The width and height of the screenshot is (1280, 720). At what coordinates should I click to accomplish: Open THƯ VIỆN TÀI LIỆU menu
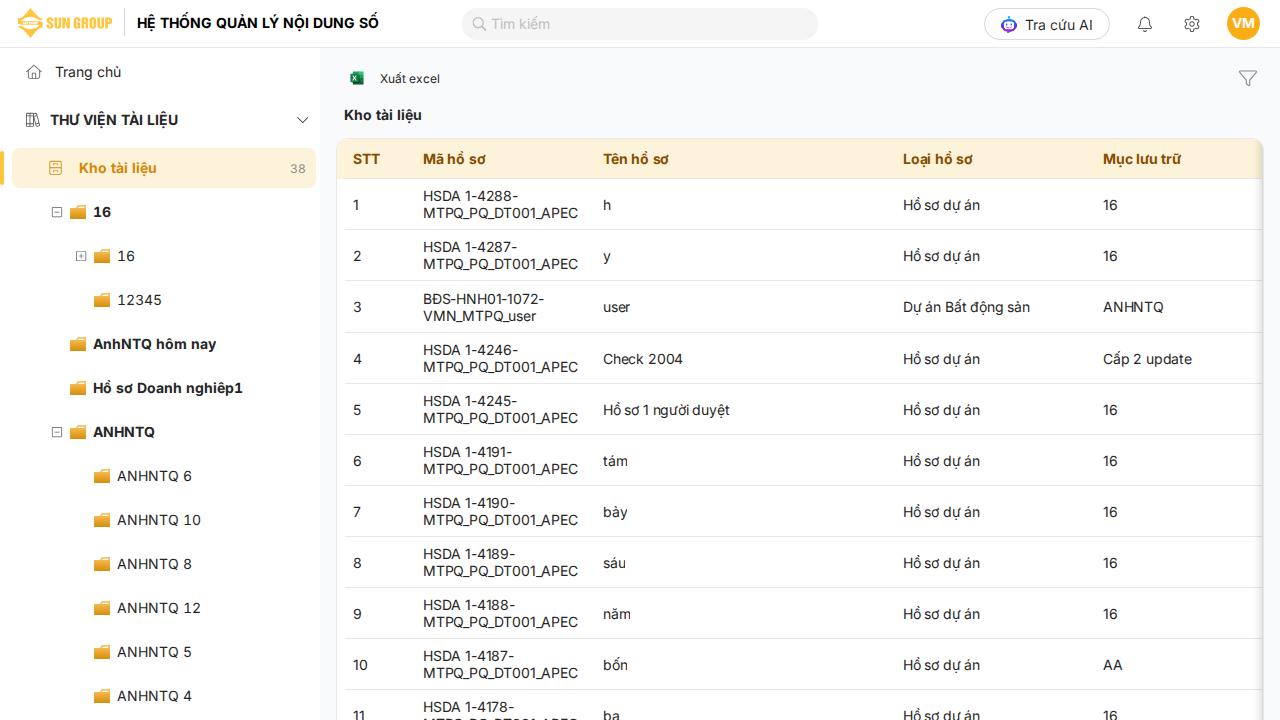coord(114,120)
